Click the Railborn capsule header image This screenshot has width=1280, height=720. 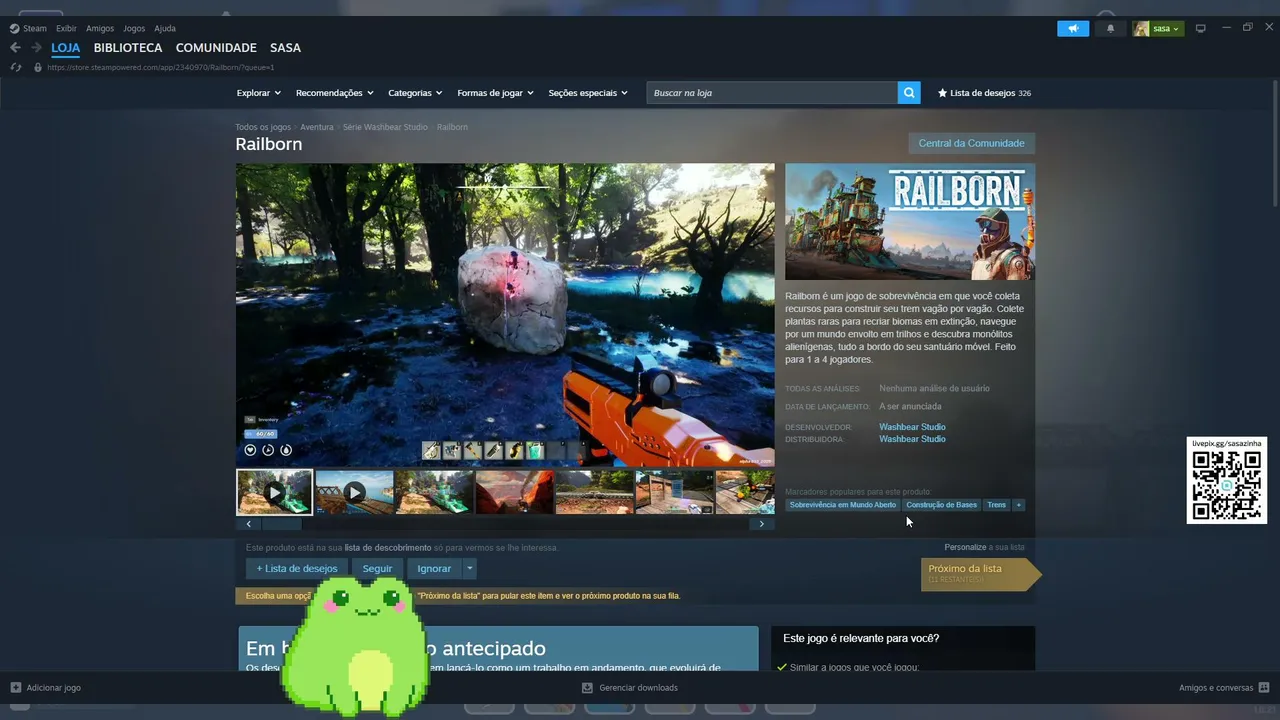pos(910,222)
